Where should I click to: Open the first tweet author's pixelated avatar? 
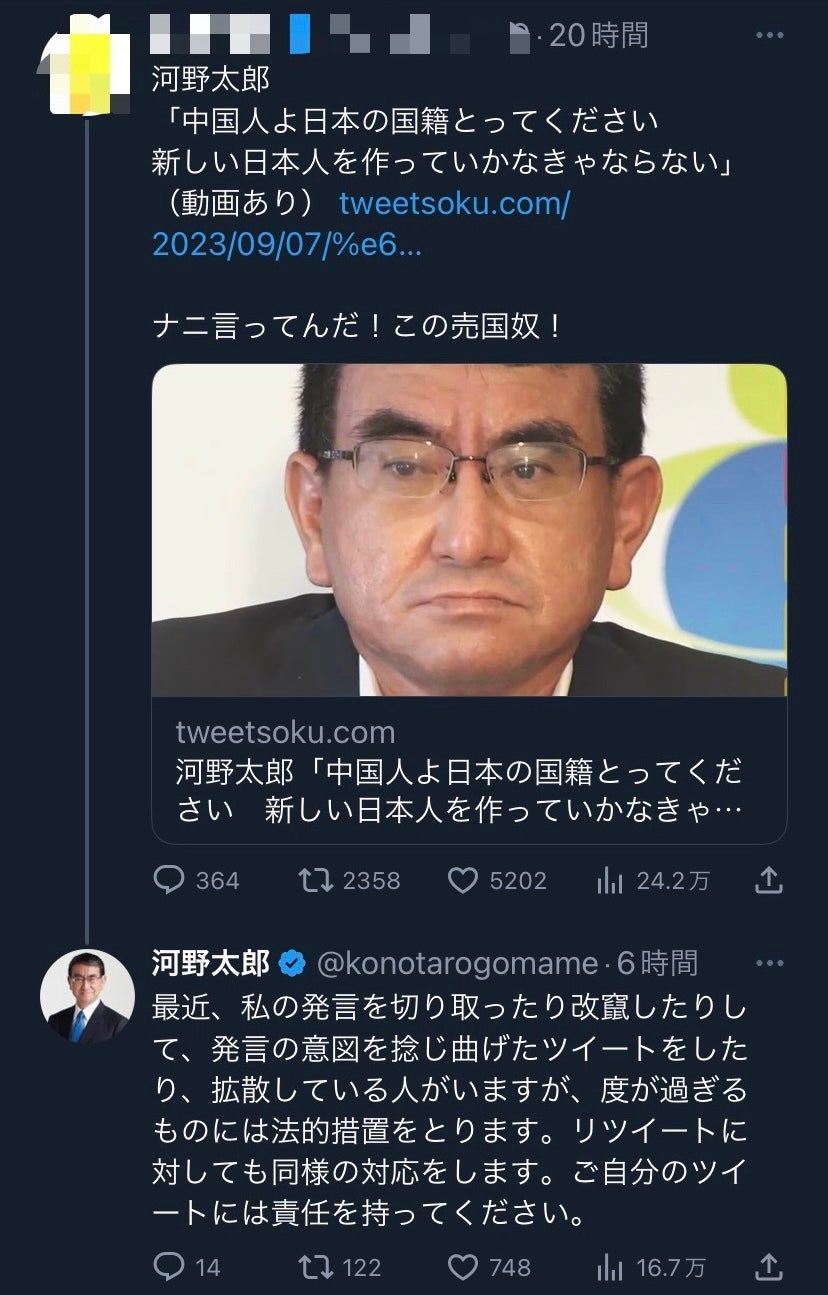87,70
